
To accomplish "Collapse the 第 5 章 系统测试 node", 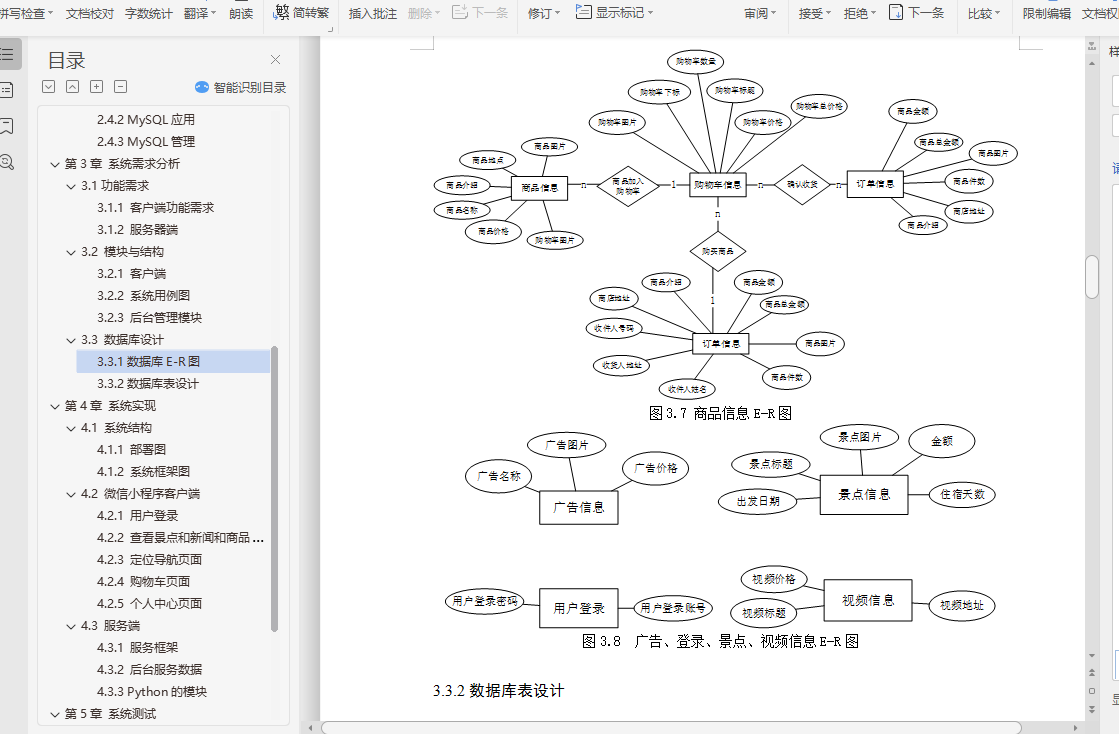I will [x=55, y=714].
